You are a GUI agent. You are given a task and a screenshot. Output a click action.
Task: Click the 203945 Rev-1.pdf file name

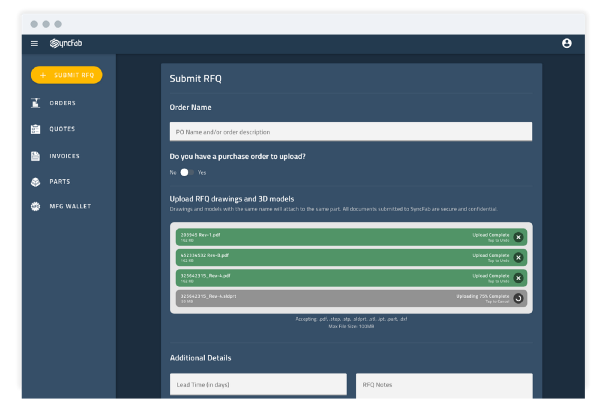(200, 235)
